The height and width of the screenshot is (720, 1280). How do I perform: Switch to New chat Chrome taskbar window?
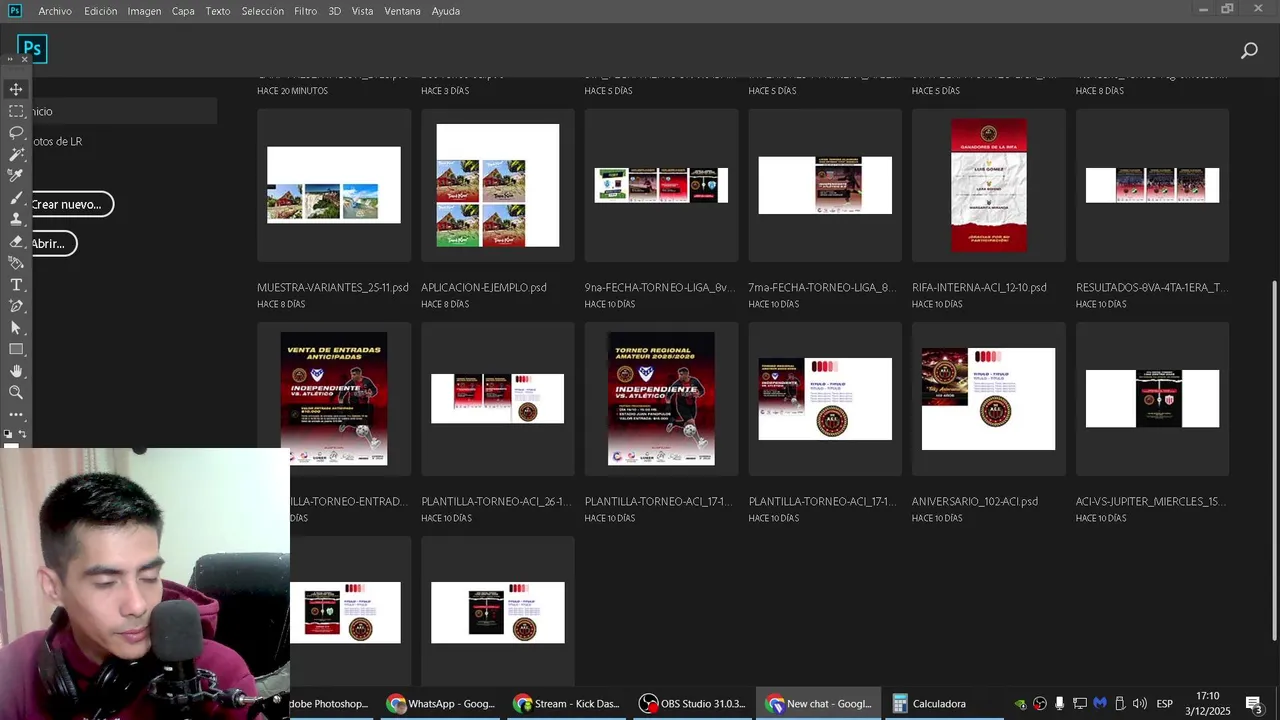pos(818,704)
